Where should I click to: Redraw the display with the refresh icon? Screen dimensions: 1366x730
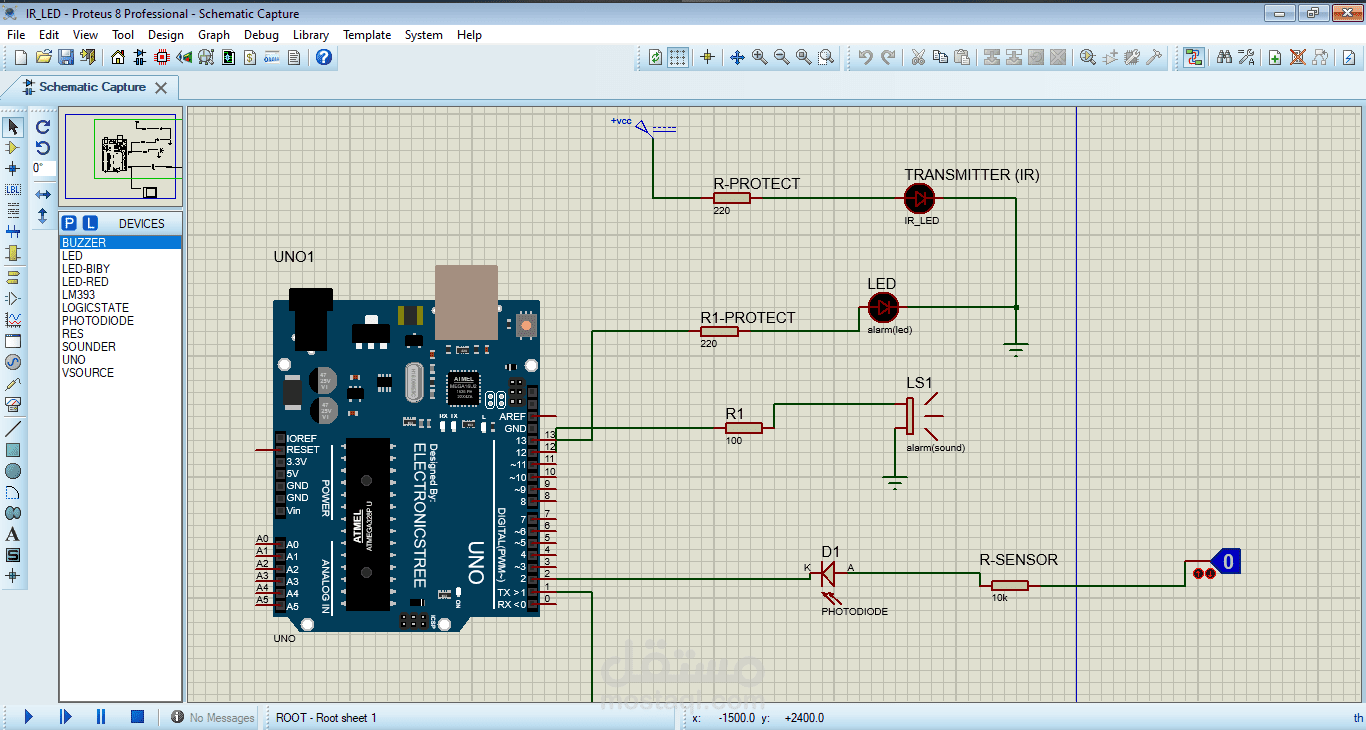click(x=655, y=57)
